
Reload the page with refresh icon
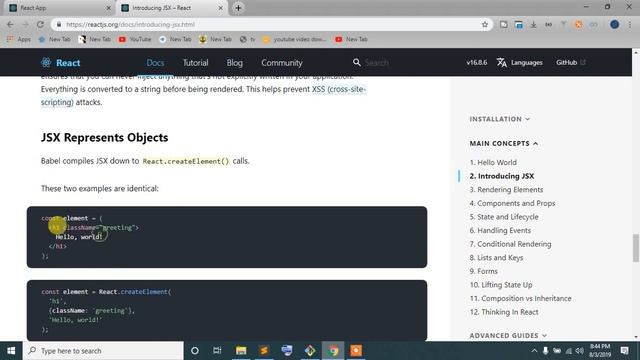tap(40, 24)
